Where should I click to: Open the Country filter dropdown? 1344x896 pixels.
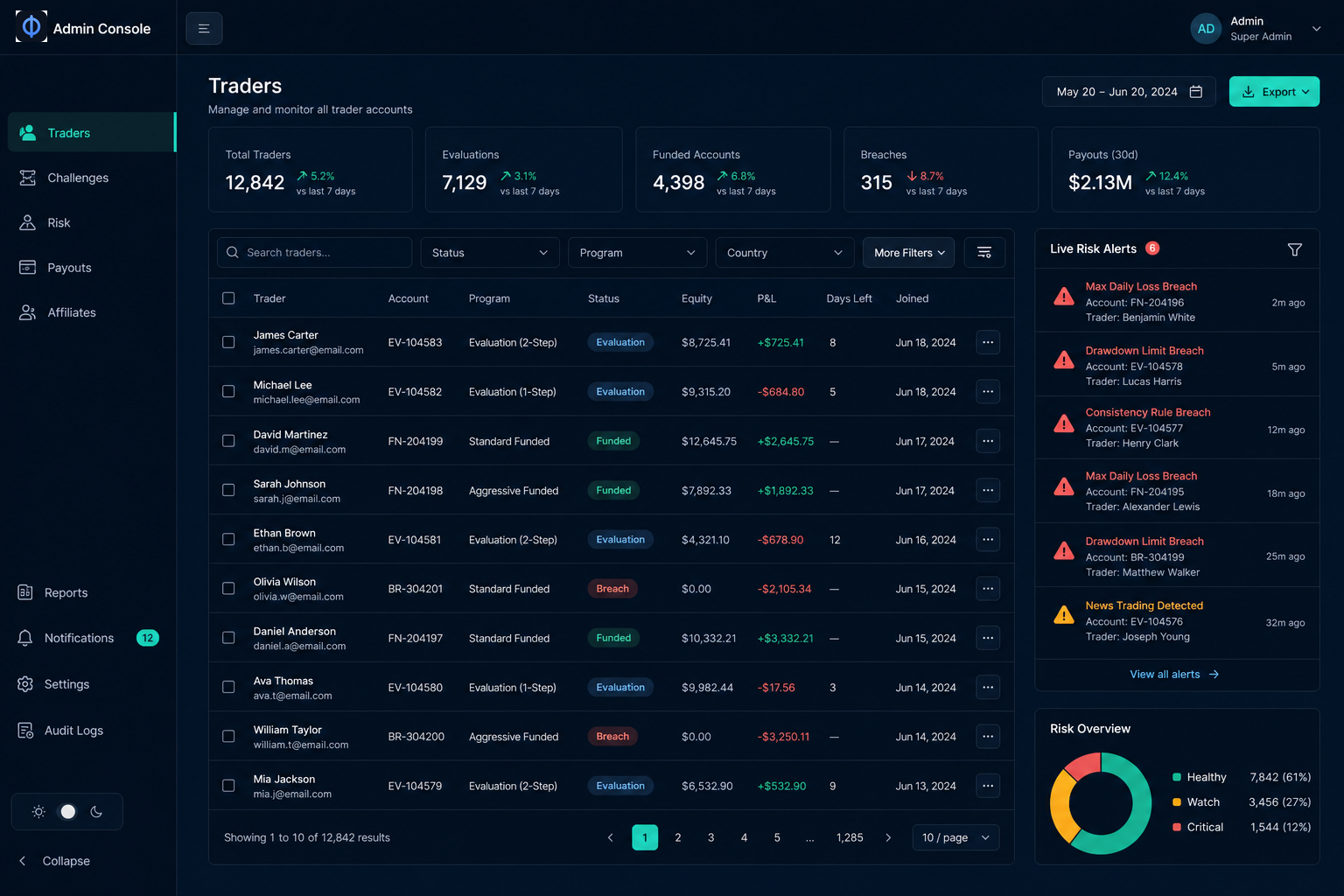click(x=785, y=253)
